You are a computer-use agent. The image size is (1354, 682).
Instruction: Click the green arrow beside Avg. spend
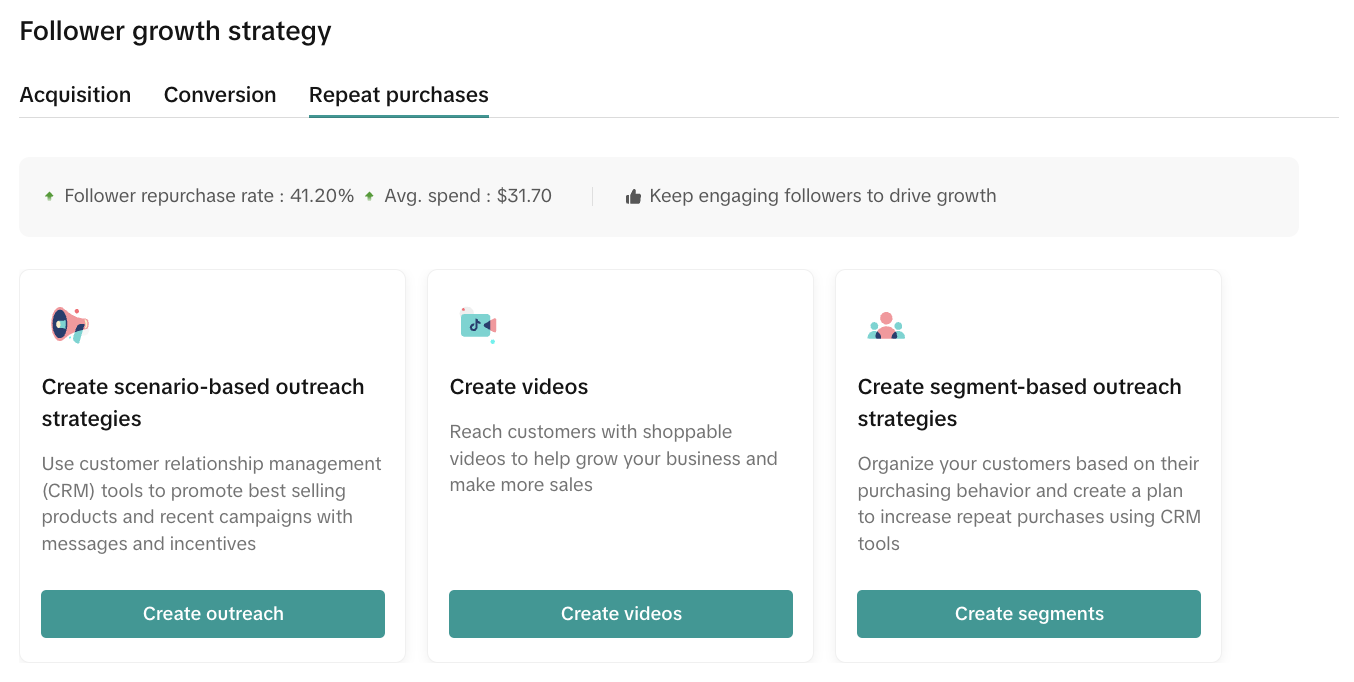[370, 197]
